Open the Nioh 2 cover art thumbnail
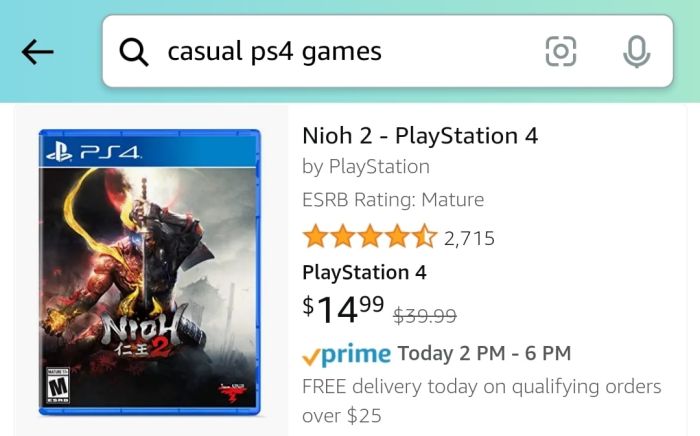The width and height of the screenshot is (700, 436). click(149, 272)
